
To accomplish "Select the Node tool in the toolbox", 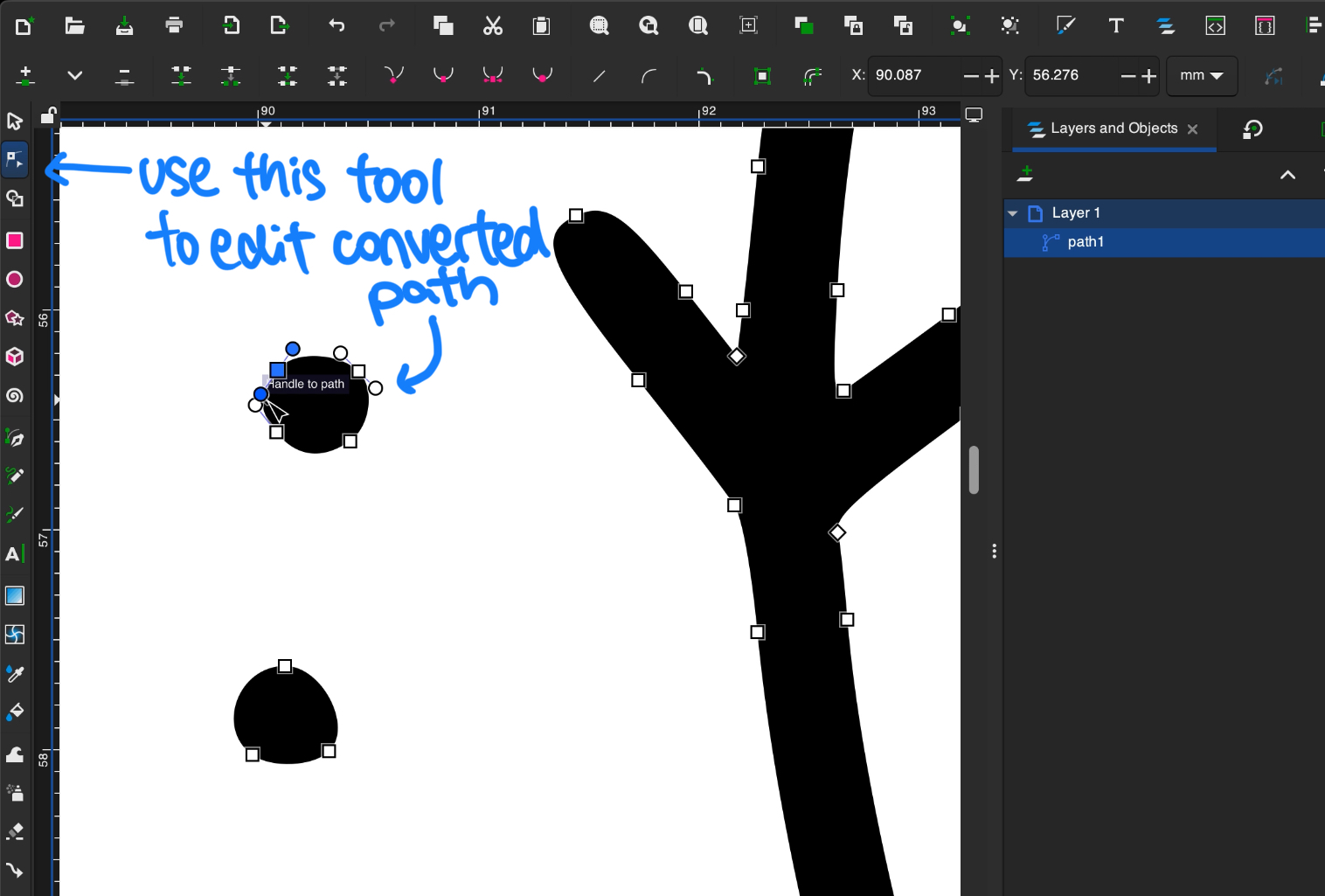I will (x=15, y=160).
